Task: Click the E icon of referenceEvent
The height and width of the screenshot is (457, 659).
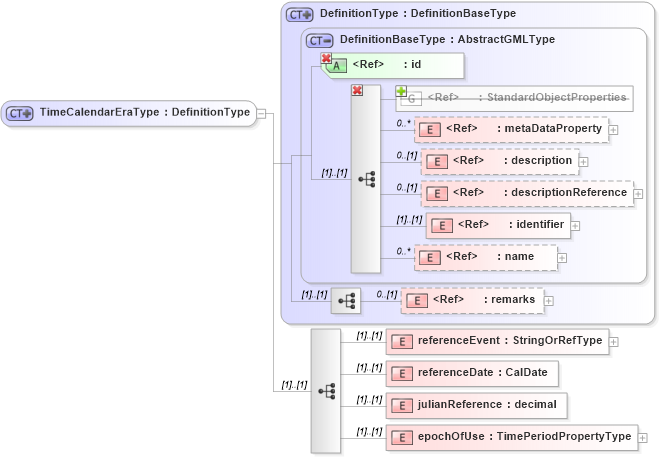Action: tap(402, 342)
